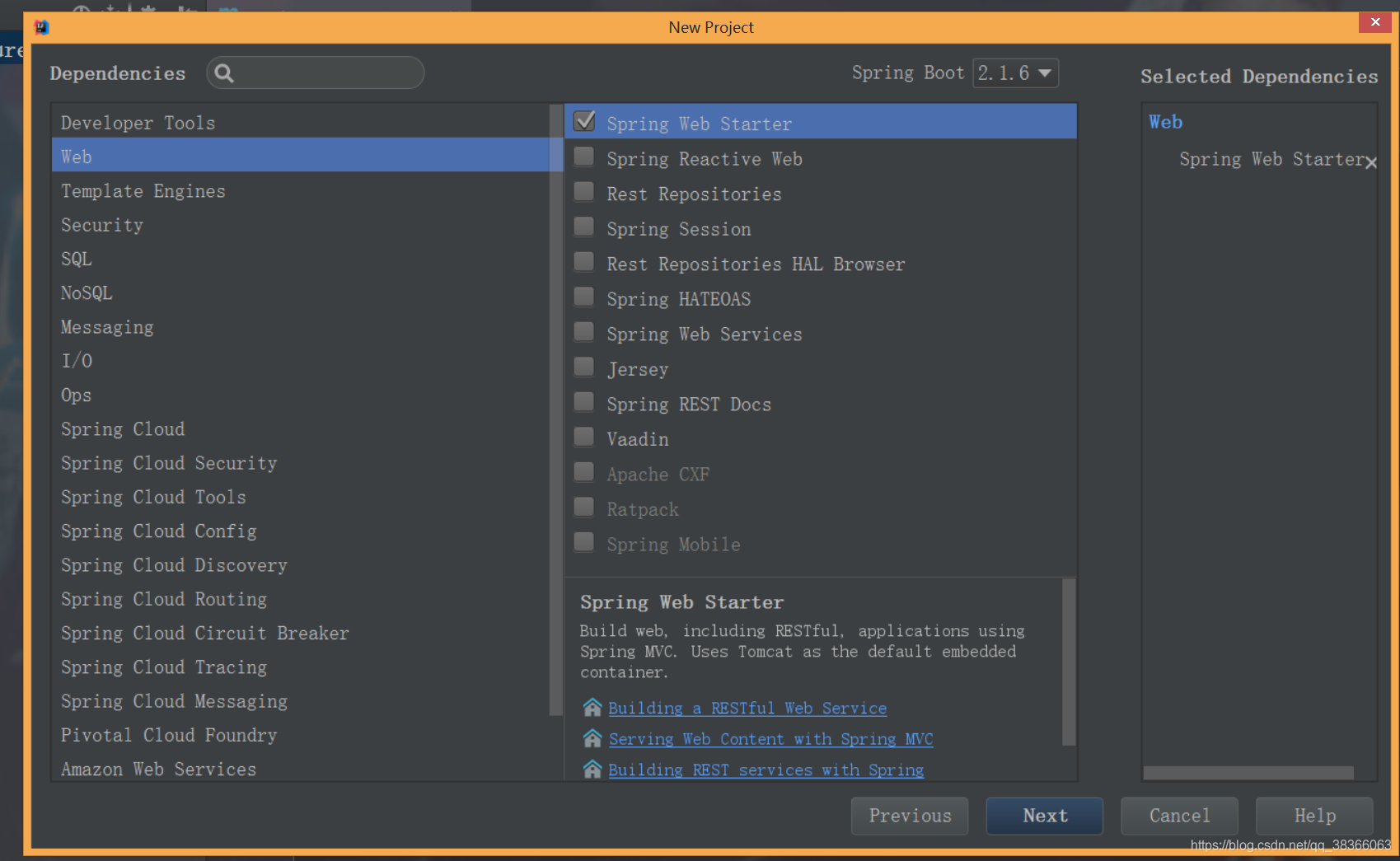
Task: Check the Spring Reactive Web checkbox
Action: click(584, 157)
